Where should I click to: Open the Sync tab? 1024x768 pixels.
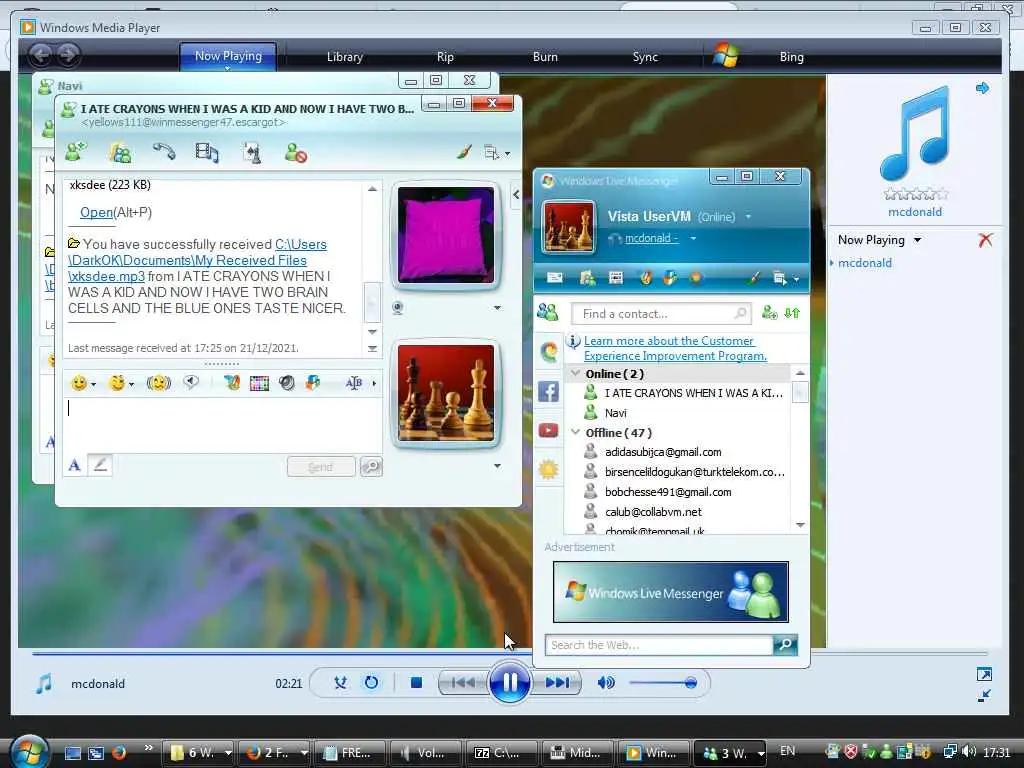click(x=645, y=57)
